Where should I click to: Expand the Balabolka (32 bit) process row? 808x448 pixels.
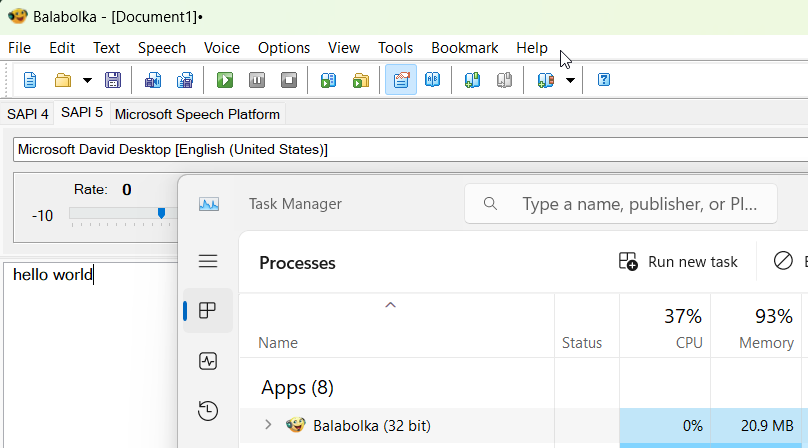point(268,425)
